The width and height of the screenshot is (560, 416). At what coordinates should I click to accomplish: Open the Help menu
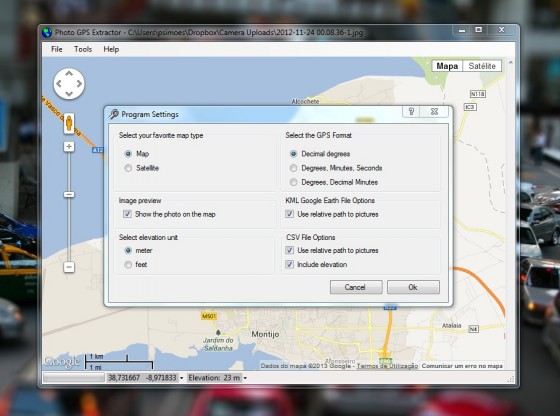tap(111, 49)
